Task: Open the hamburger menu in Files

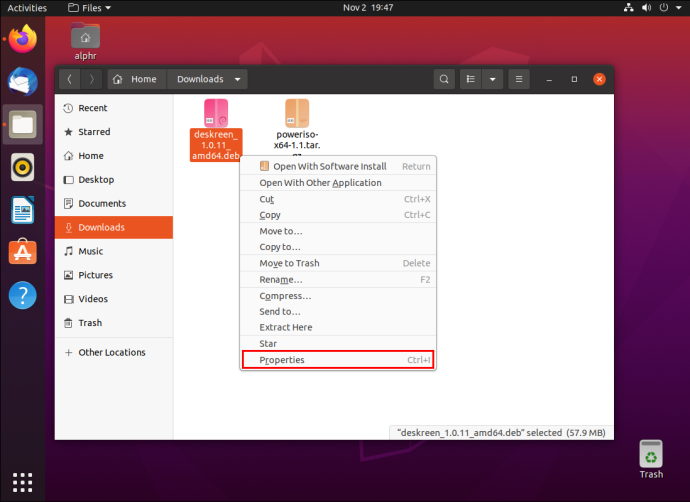Action: pos(519,79)
